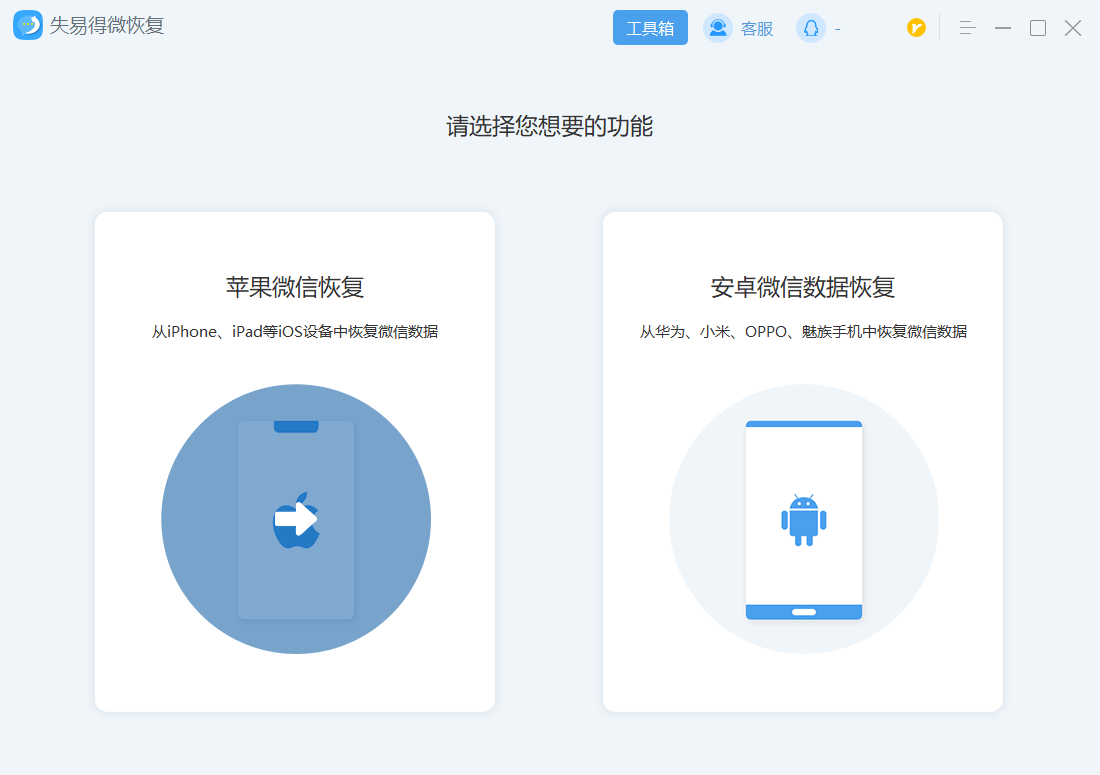
Task: Click the 请选择您想要的功能 heading
Action: pos(549,126)
